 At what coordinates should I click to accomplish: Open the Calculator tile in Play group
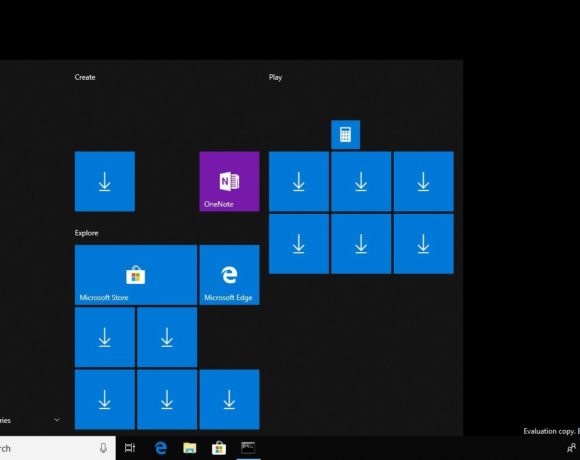tap(345, 134)
